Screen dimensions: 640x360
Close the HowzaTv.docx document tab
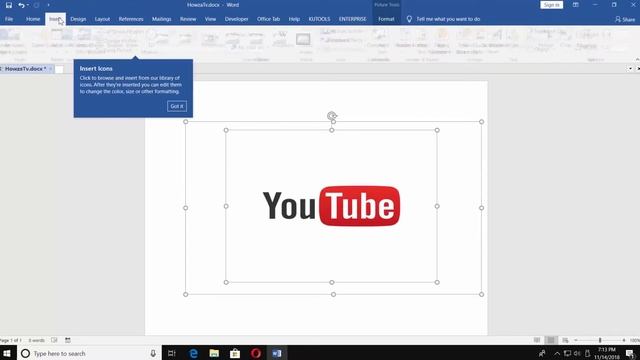coord(51,69)
